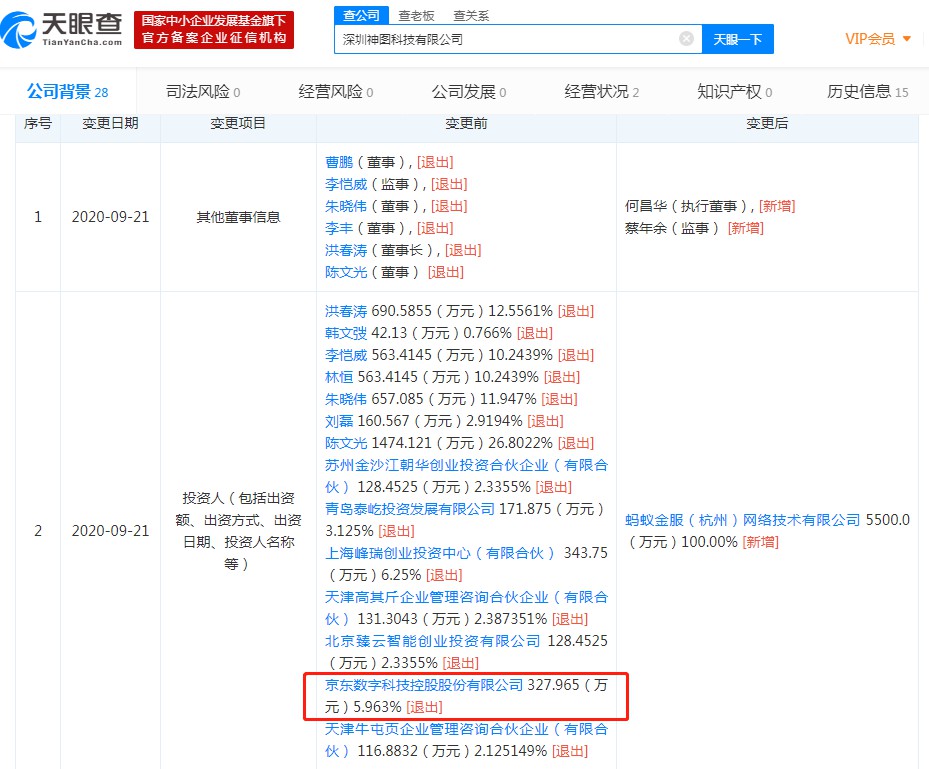The width and height of the screenshot is (929, 769).
Task: Select 何昌华（执行董事）new entry text
Action: click(x=689, y=206)
